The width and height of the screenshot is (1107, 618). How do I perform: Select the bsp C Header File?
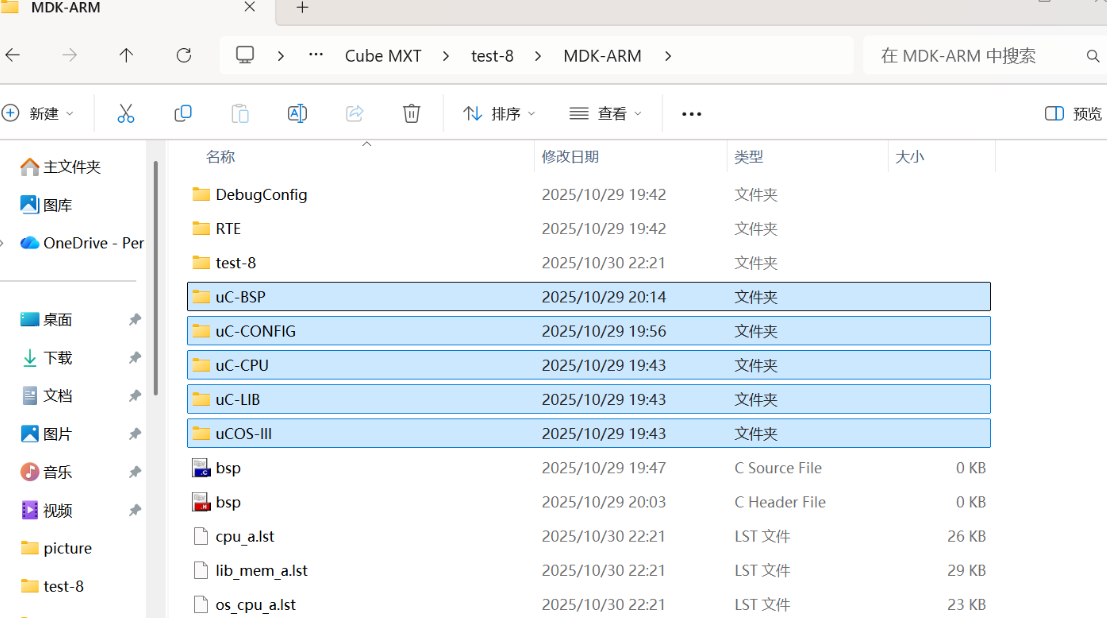click(589, 502)
